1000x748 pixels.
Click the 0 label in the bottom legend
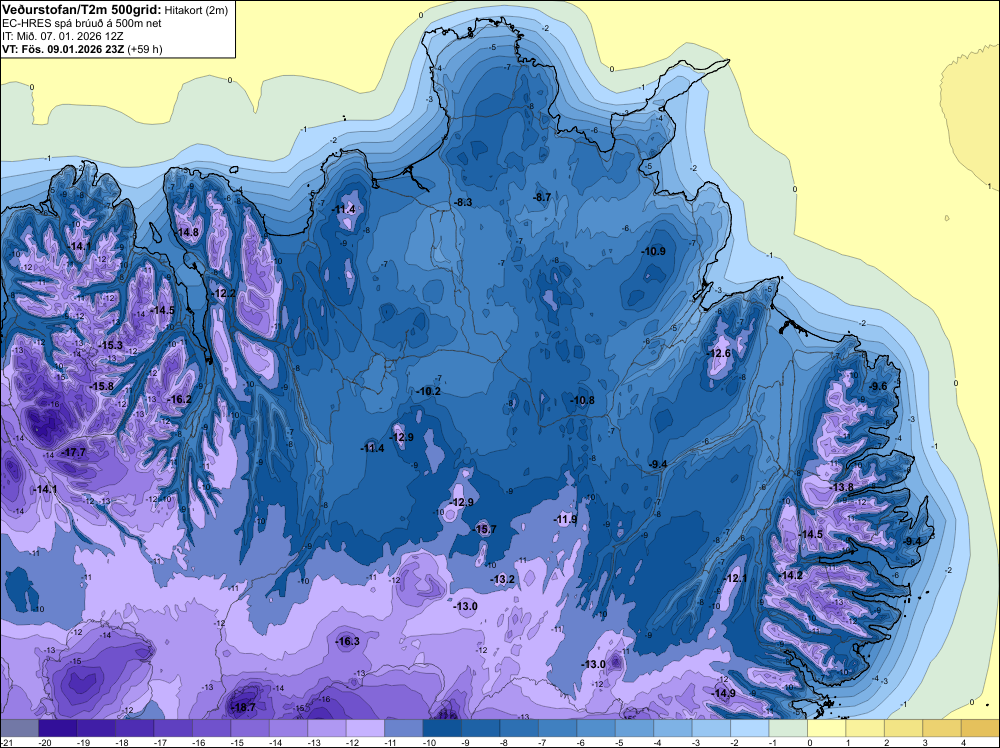tap(809, 742)
